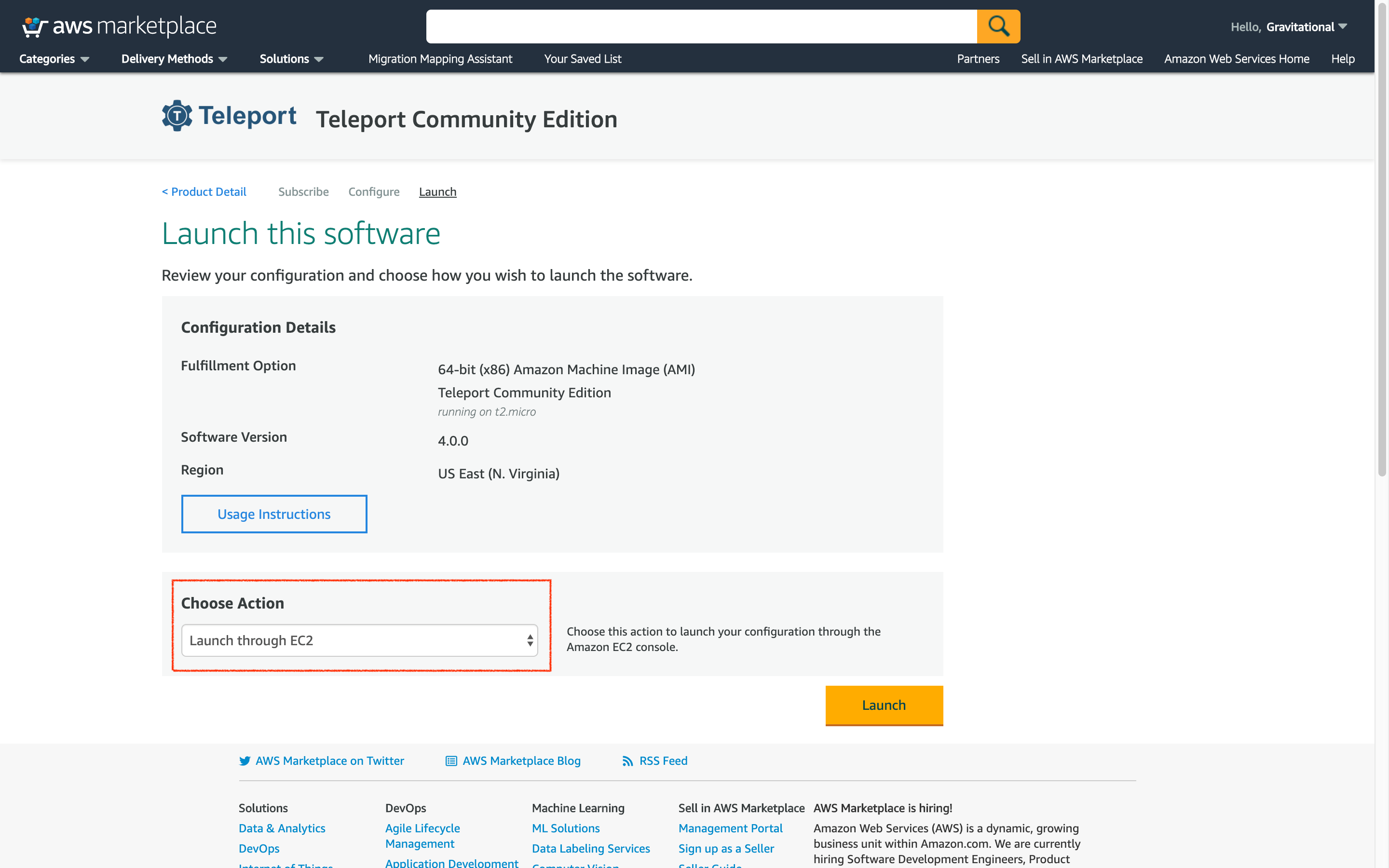Go to Migration Mapping Assistant
This screenshot has height=868, width=1389.
pyautogui.click(x=440, y=58)
